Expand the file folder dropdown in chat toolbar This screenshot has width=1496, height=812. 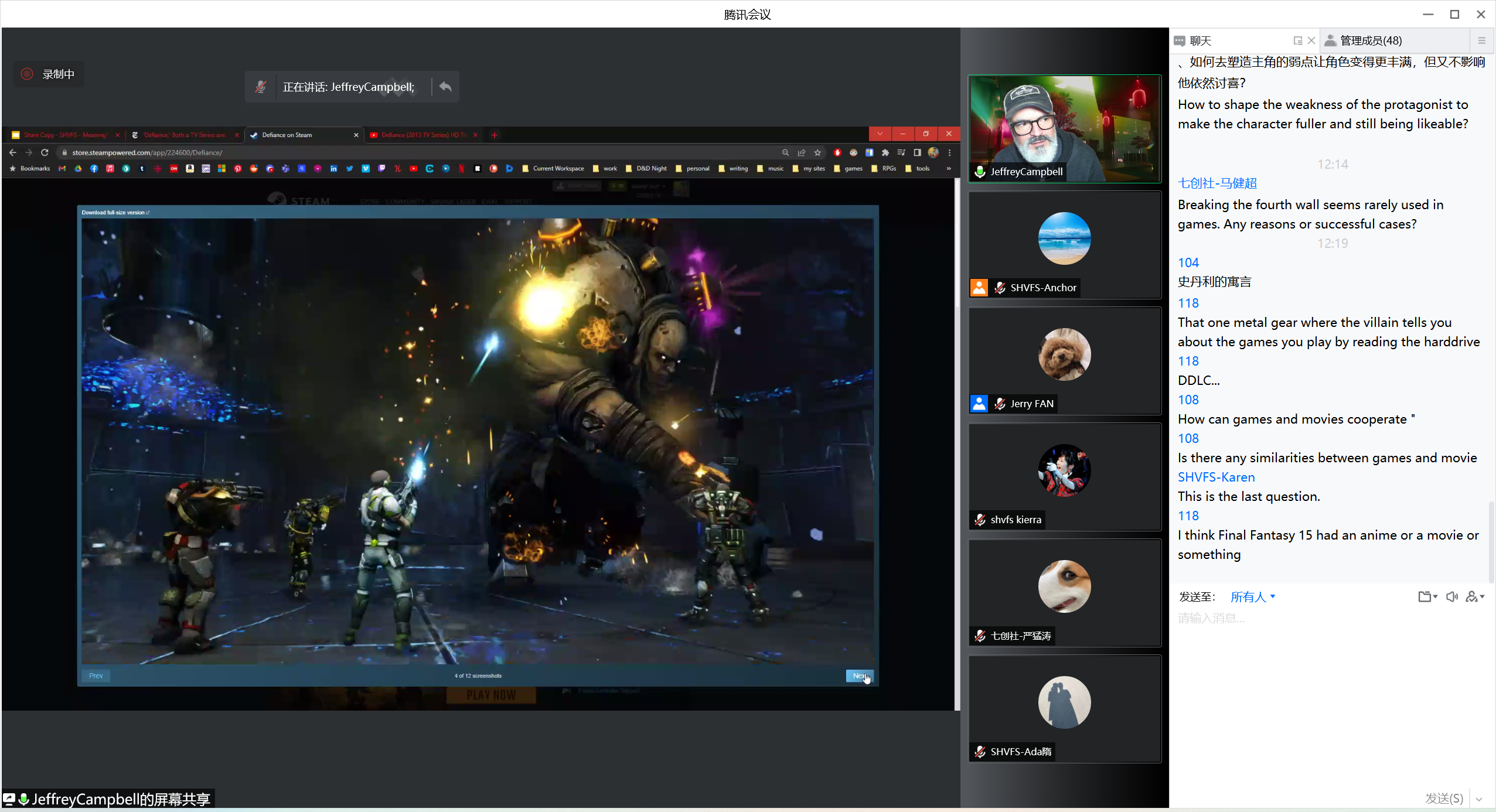(1427, 596)
